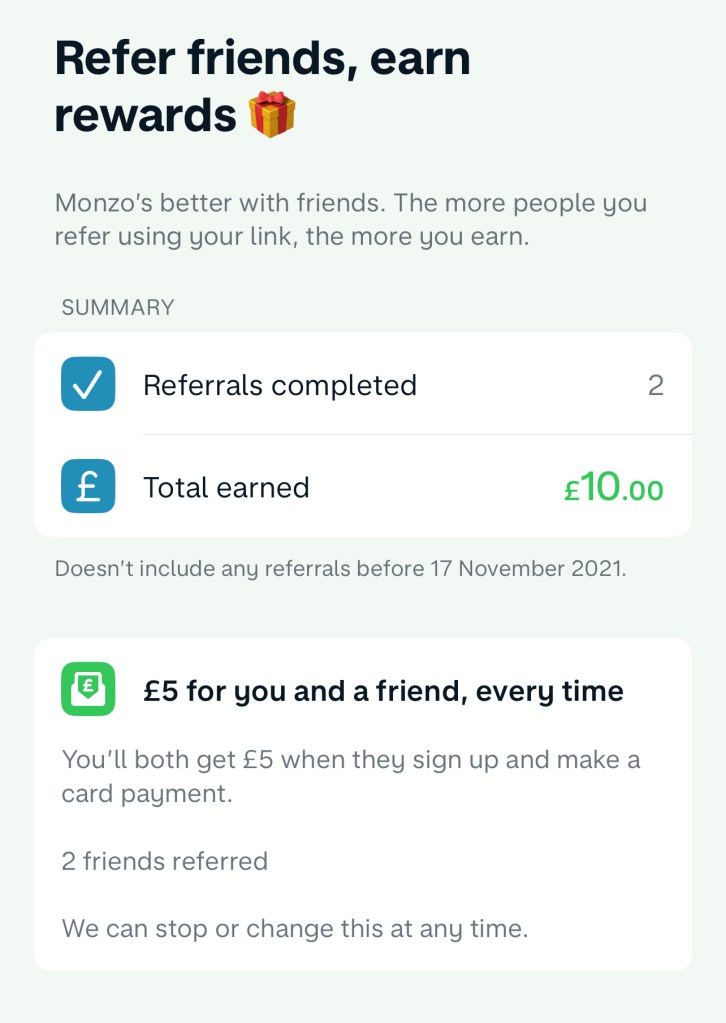Tap the 2 friends referred line
The width and height of the screenshot is (726, 1023).
tap(165, 861)
